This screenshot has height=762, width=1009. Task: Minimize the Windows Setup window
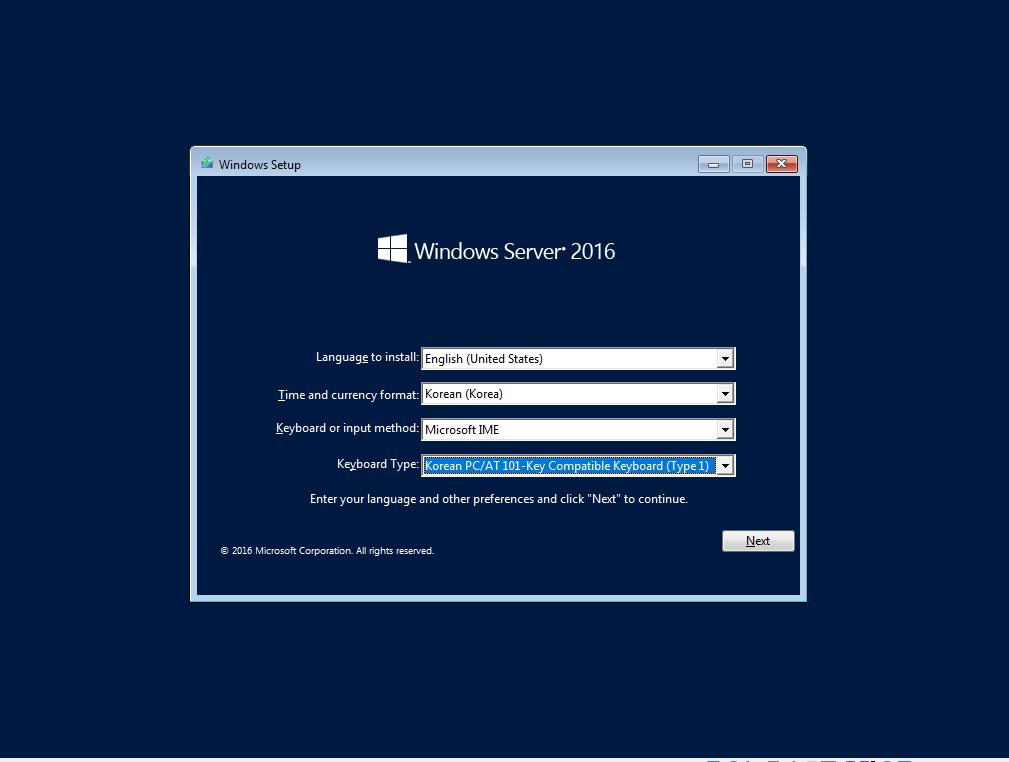point(714,164)
